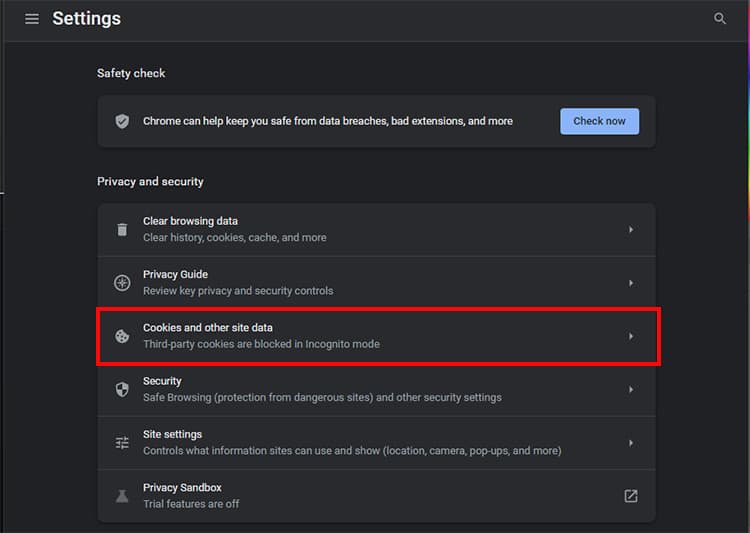
Task: Click the Privacy Guide compass icon
Action: coord(122,283)
